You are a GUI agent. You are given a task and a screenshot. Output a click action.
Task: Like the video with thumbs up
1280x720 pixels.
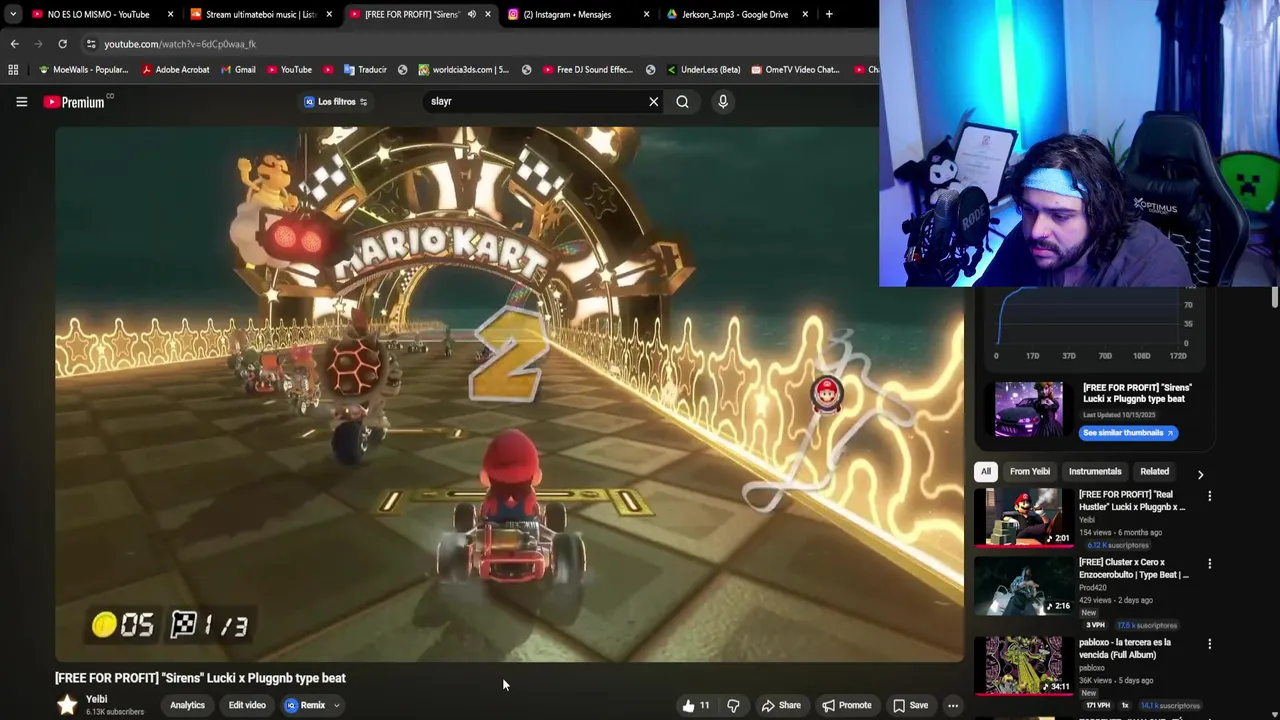pos(696,705)
